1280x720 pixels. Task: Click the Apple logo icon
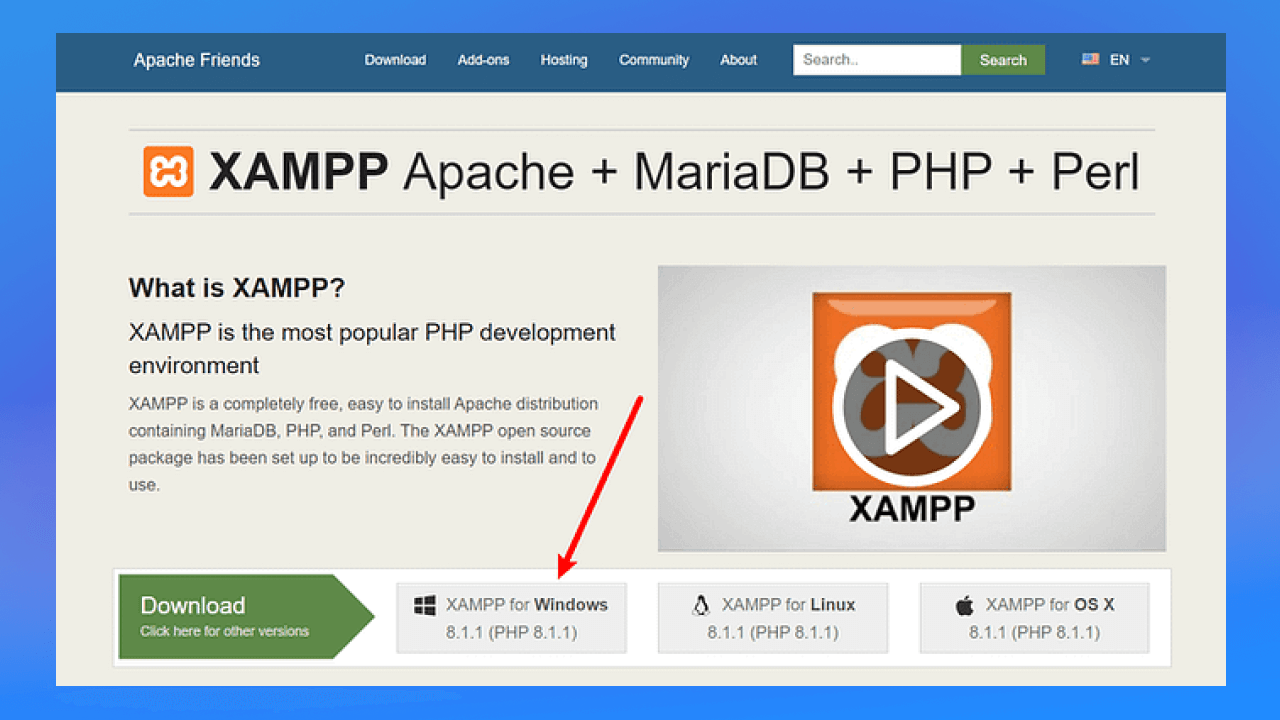[x=964, y=605]
